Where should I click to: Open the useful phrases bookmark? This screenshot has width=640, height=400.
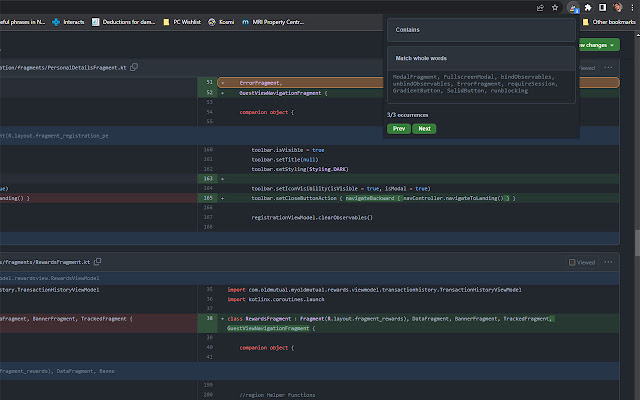click(x=22, y=22)
